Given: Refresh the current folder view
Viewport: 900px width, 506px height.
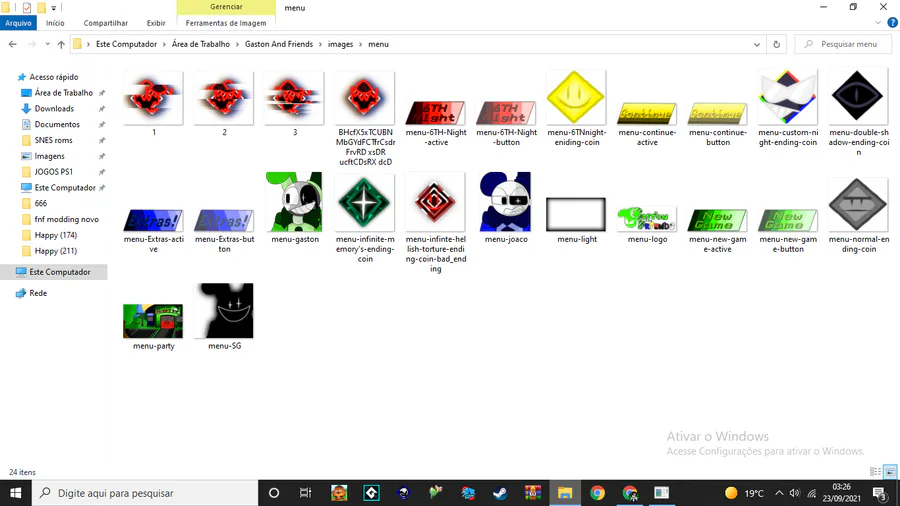Looking at the screenshot, I should (777, 44).
